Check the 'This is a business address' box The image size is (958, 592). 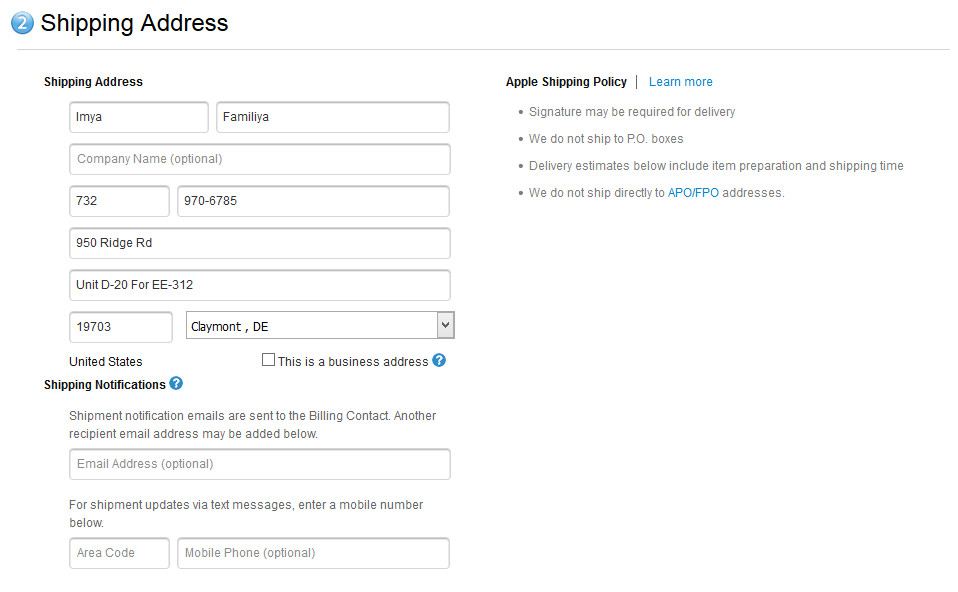pos(268,360)
